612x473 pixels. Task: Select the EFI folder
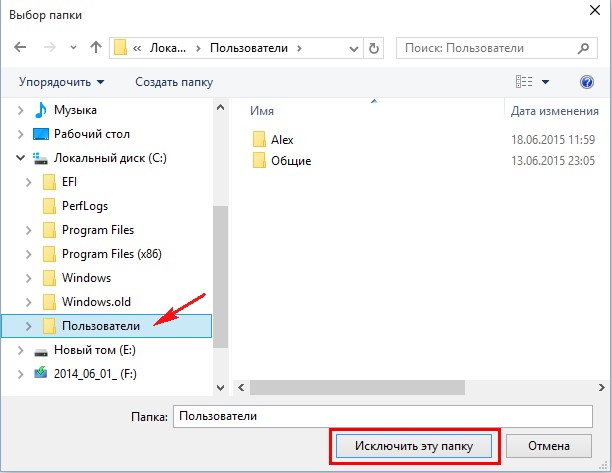[69, 182]
